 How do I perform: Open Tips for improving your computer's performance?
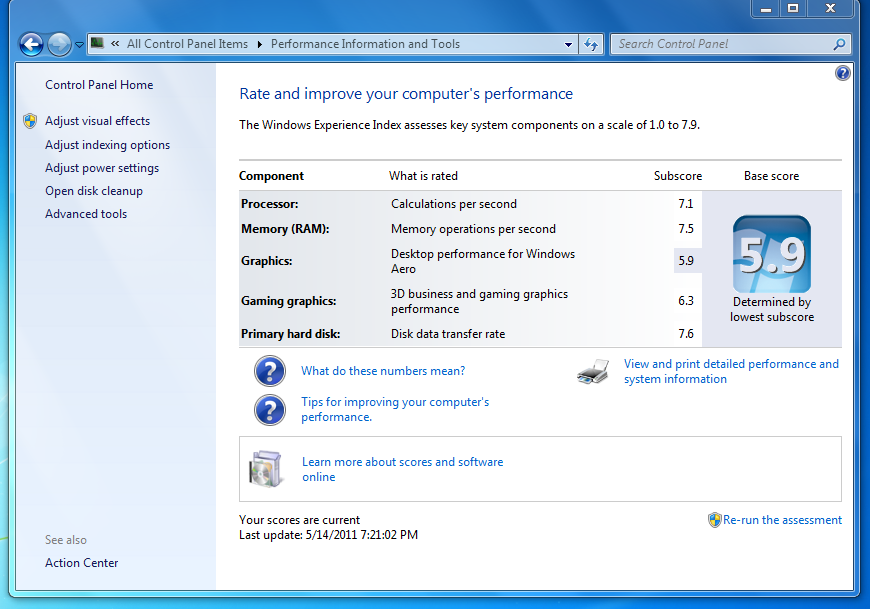(x=395, y=409)
